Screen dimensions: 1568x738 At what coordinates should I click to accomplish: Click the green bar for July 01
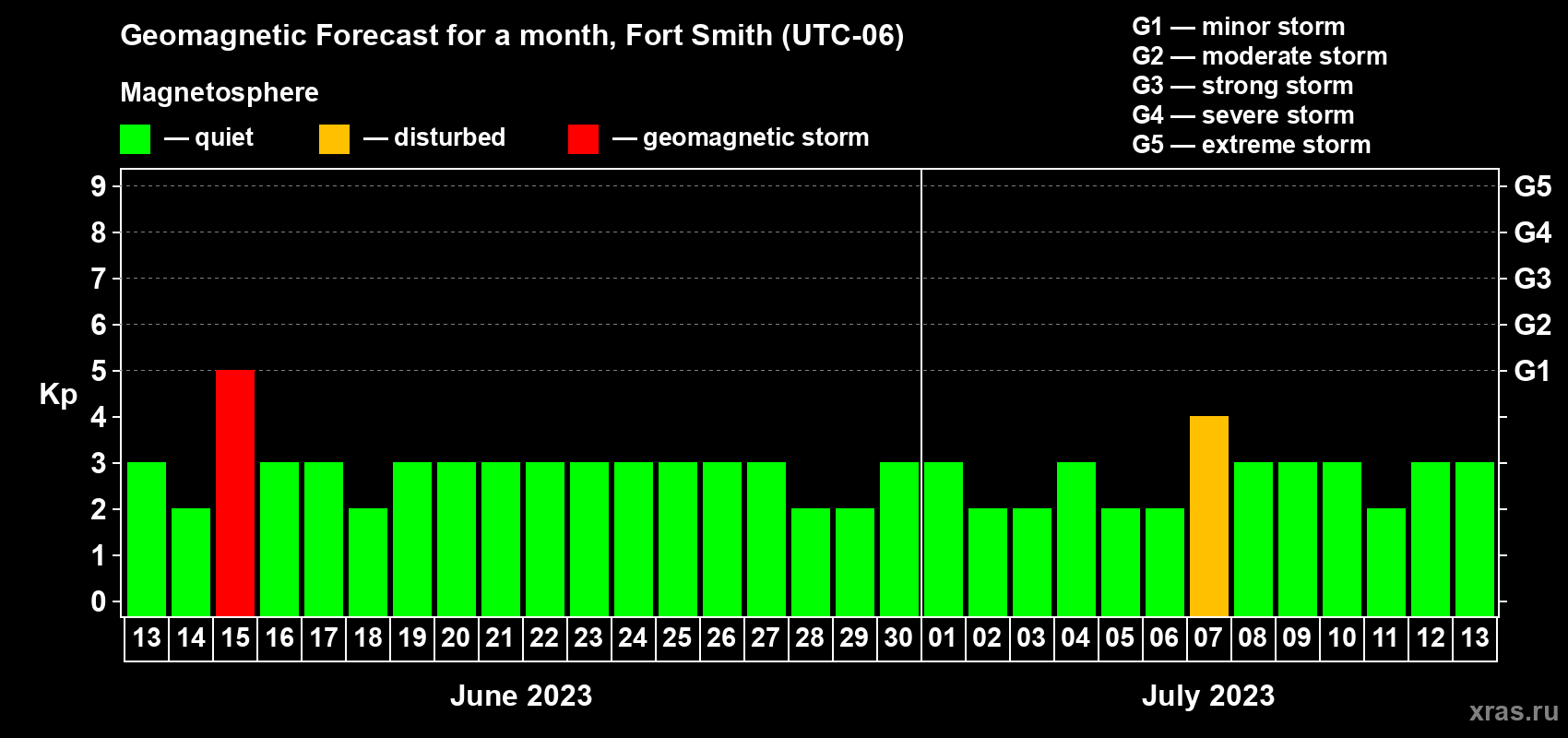coord(944,539)
